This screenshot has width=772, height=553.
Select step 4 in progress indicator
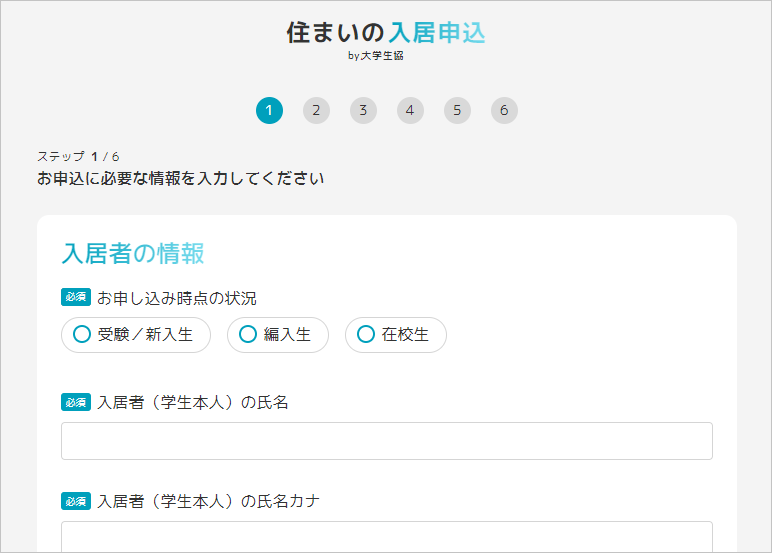point(410,110)
